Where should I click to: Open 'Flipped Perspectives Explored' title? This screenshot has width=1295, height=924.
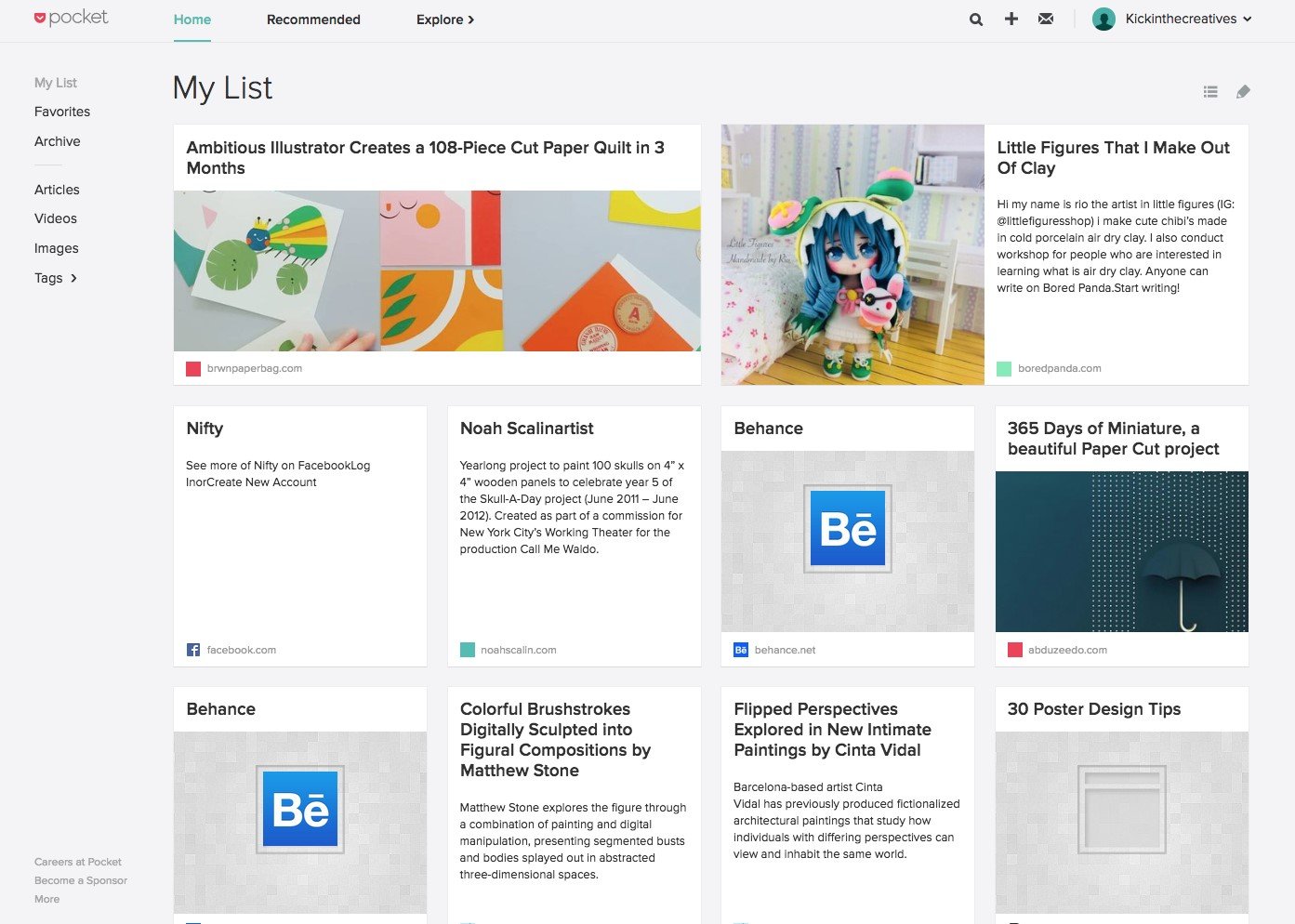(x=832, y=730)
